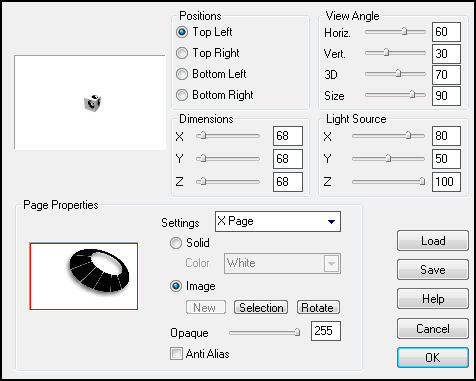
Task: Expand the White color dropdown arrow
Action: pyautogui.click(x=332, y=264)
